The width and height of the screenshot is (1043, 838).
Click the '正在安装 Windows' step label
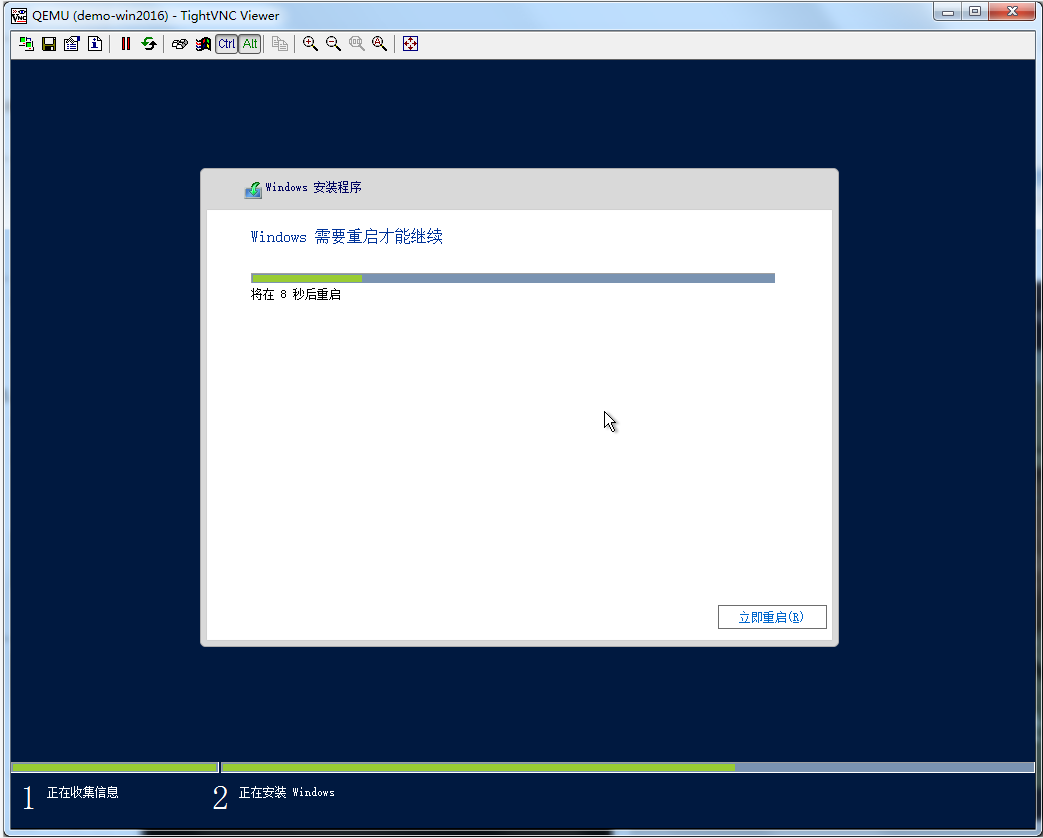287,792
